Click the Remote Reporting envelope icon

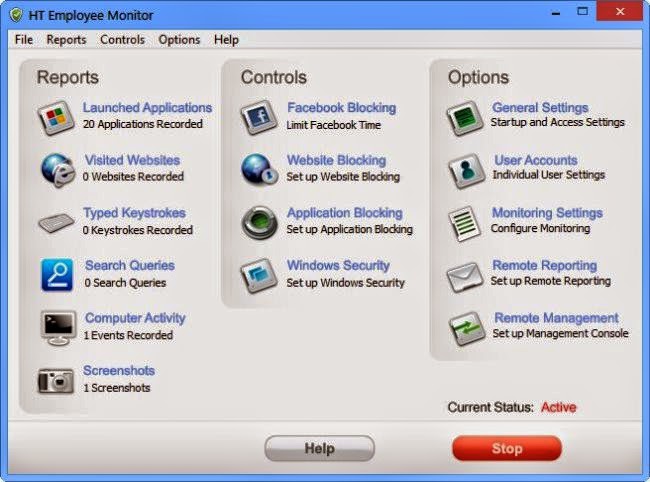click(x=465, y=277)
